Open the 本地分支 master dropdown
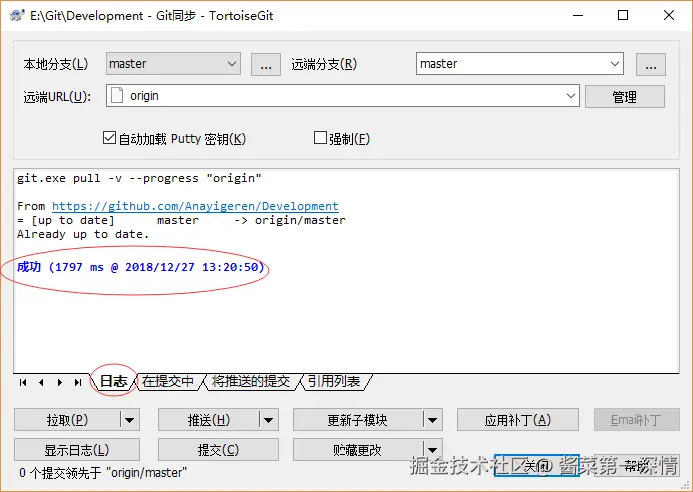 [173, 64]
